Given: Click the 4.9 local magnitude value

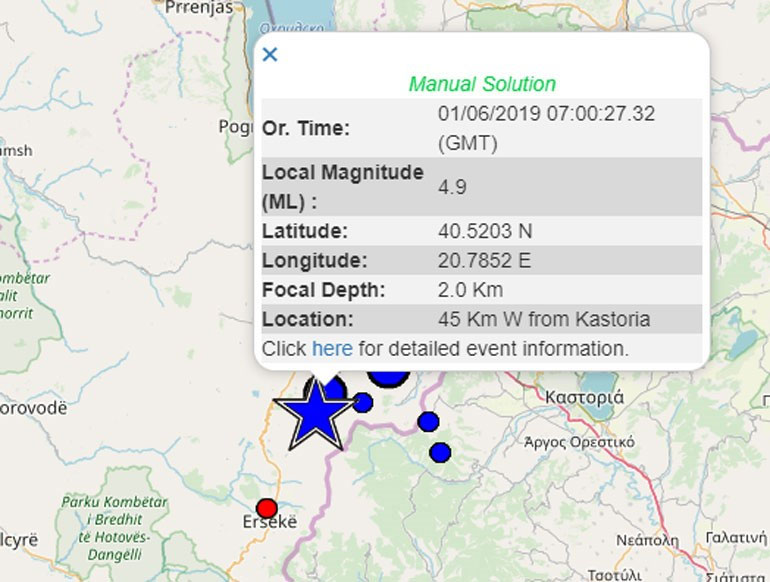Looking at the screenshot, I should pos(452,187).
